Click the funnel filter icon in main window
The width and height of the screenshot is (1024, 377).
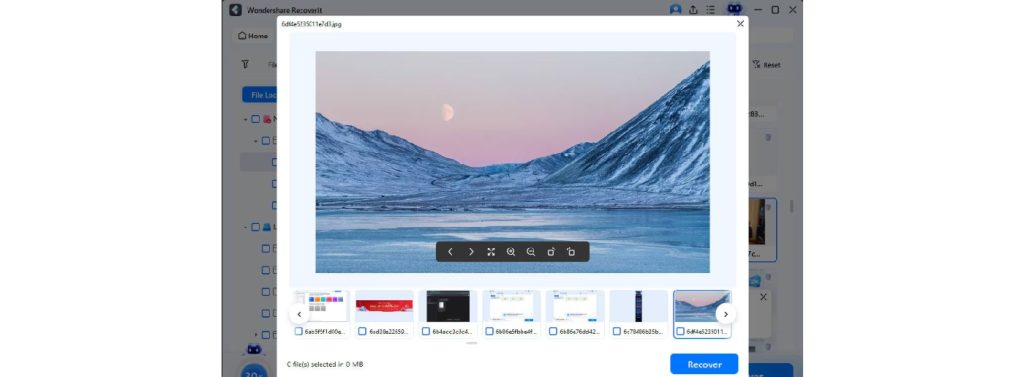point(246,64)
